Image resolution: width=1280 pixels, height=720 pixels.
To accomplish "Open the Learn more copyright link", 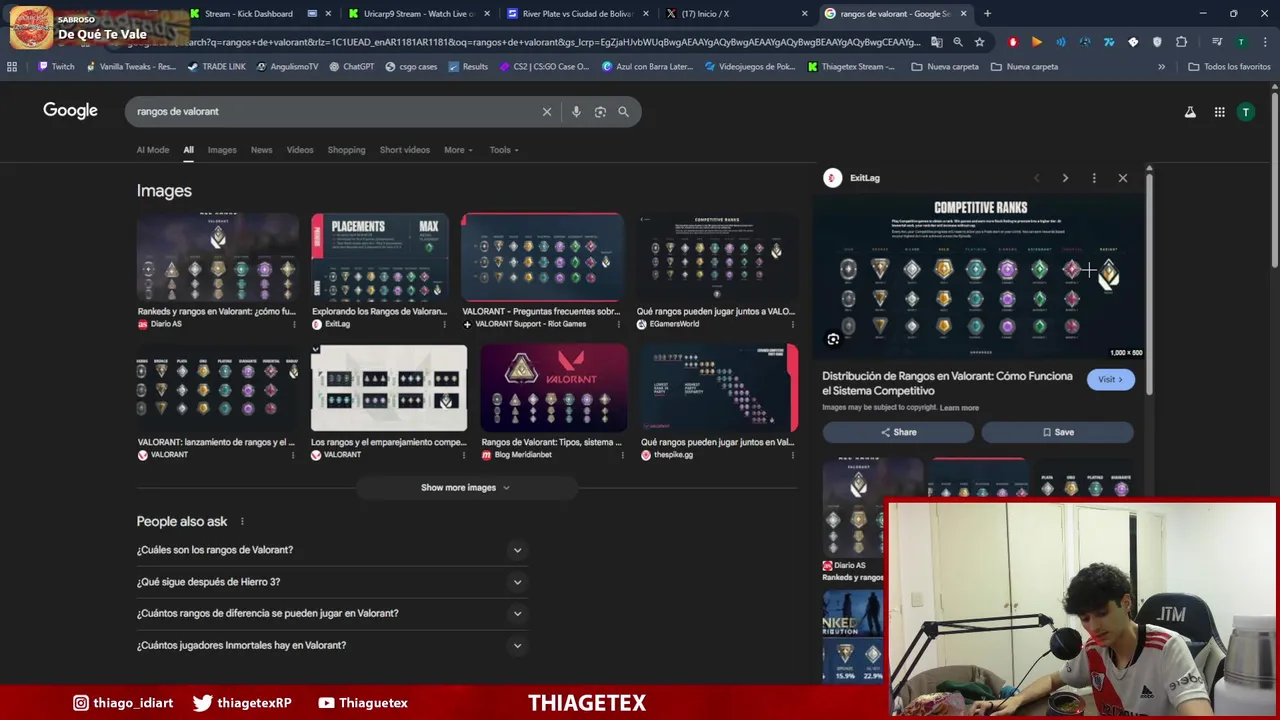I will pos(959,408).
